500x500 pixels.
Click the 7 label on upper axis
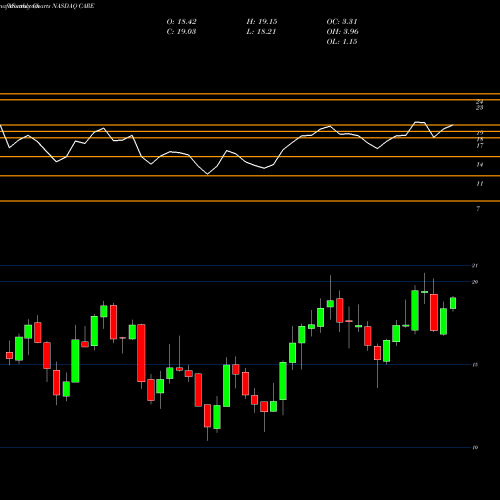point(478,209)
